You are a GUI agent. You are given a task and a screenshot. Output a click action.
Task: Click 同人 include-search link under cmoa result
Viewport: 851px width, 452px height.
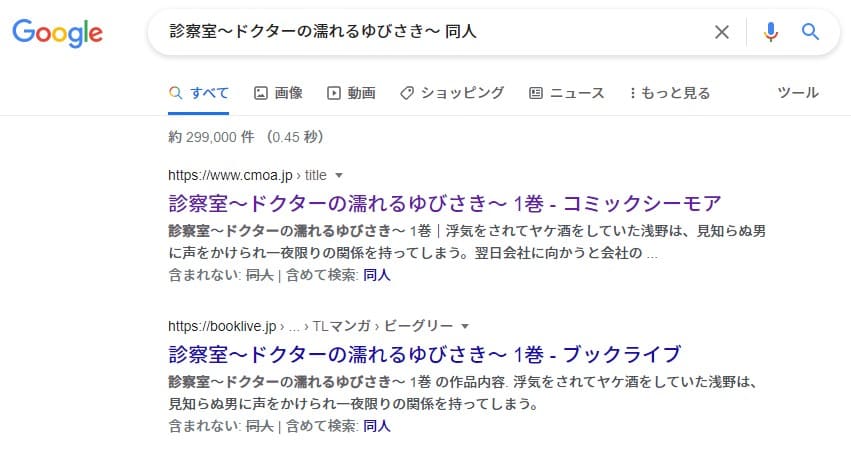click(x=377, y=275)
